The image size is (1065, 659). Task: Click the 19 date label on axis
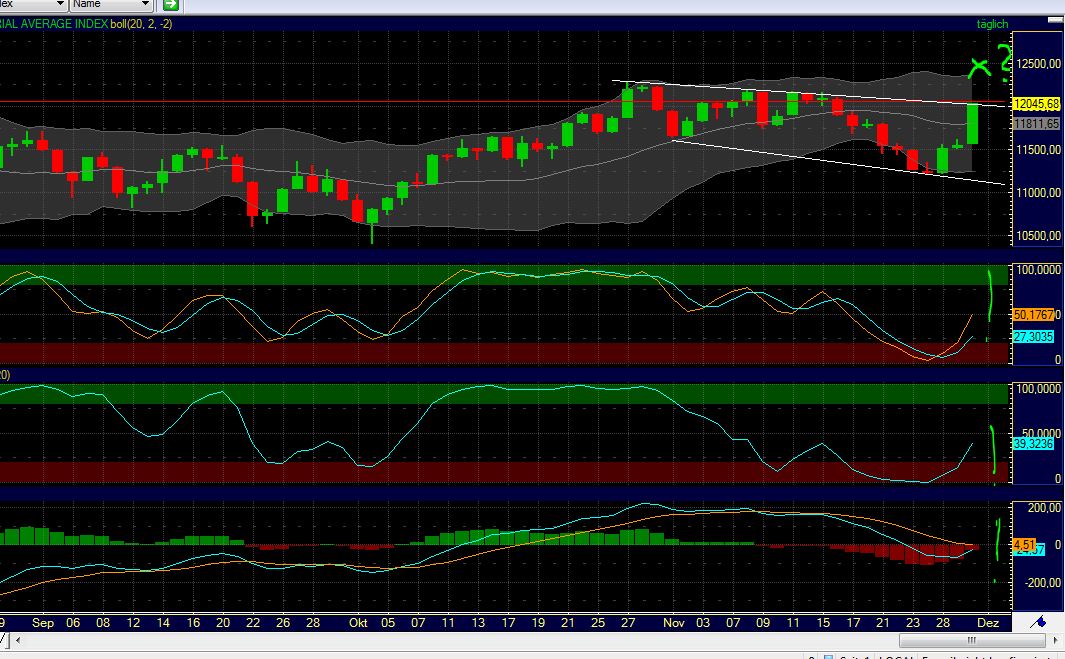click(538, 623)
